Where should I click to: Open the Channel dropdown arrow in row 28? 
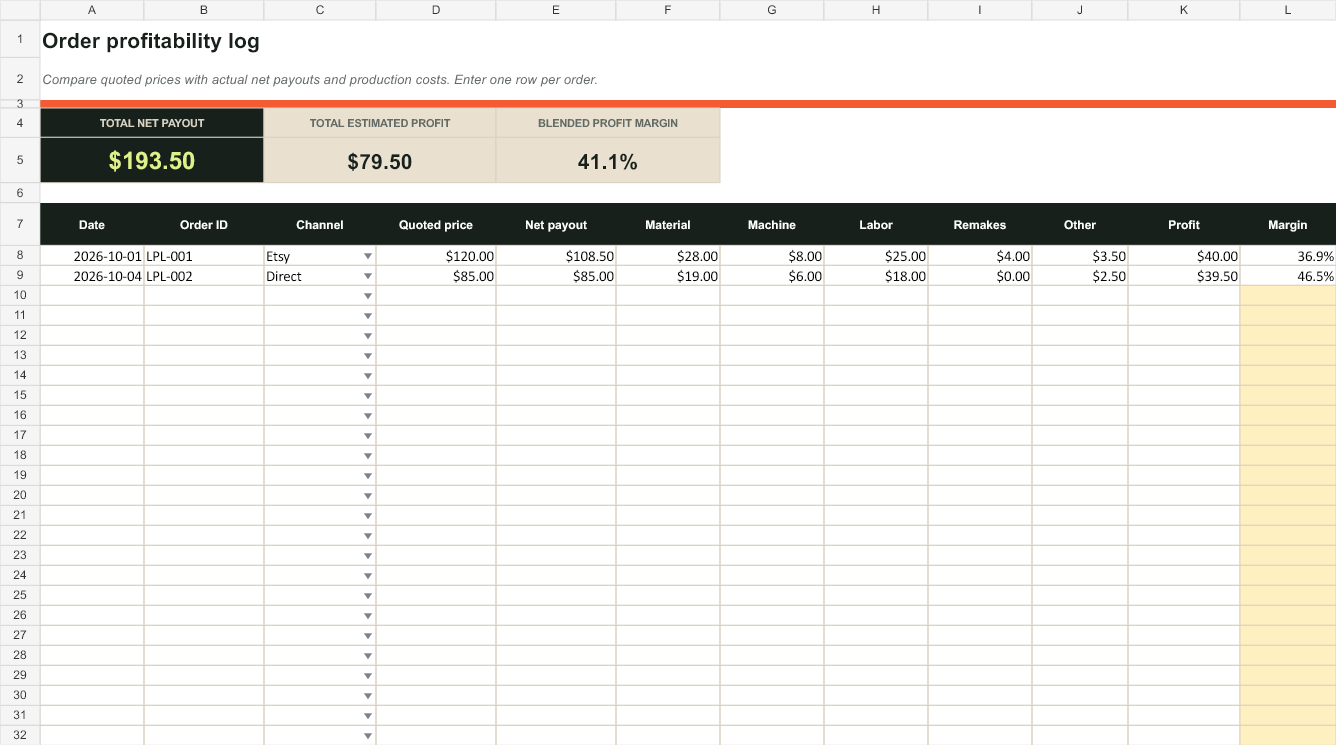coord(368,656)
